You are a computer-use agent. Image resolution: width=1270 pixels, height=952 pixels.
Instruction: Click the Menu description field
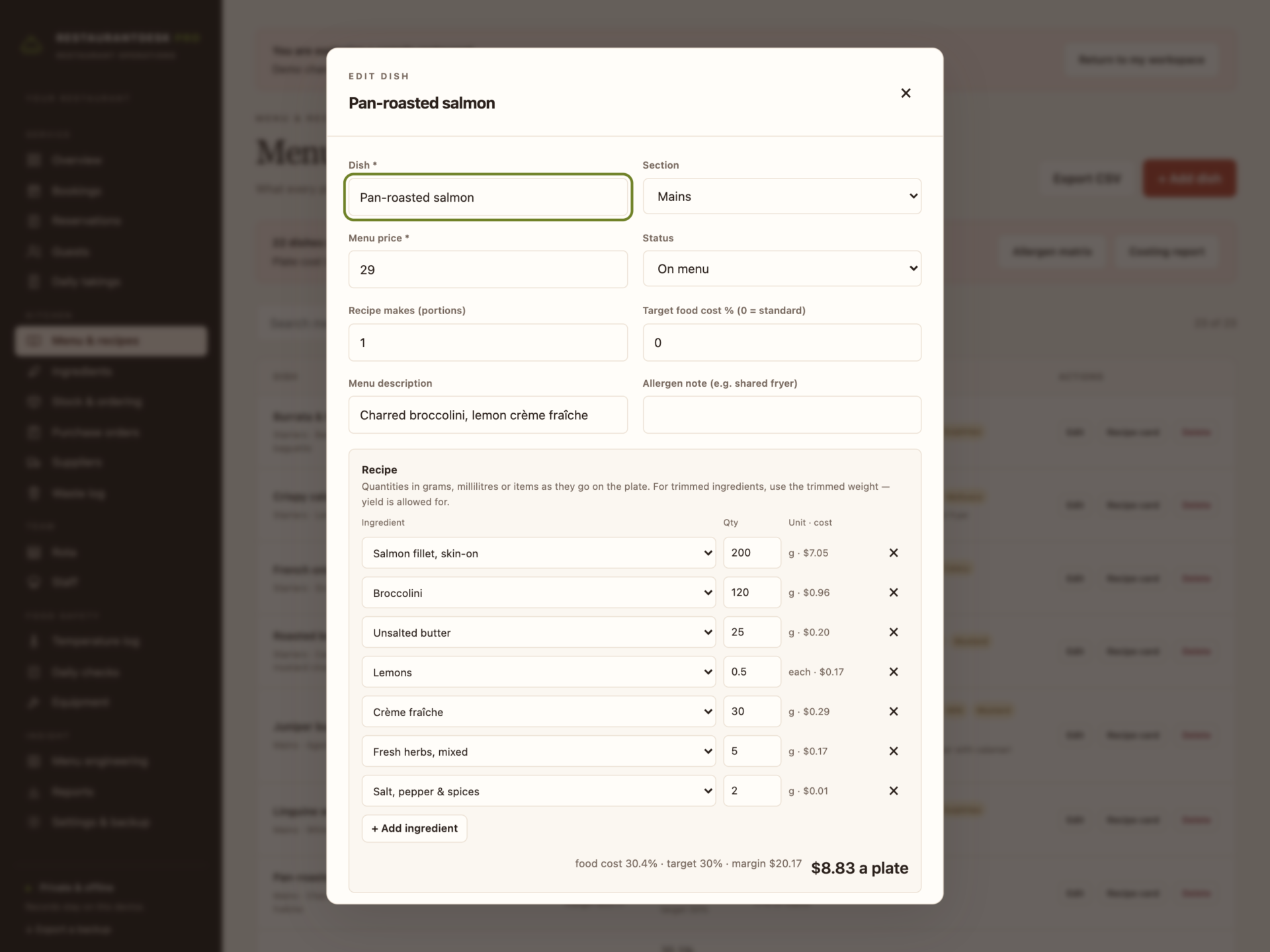point(488,415)
